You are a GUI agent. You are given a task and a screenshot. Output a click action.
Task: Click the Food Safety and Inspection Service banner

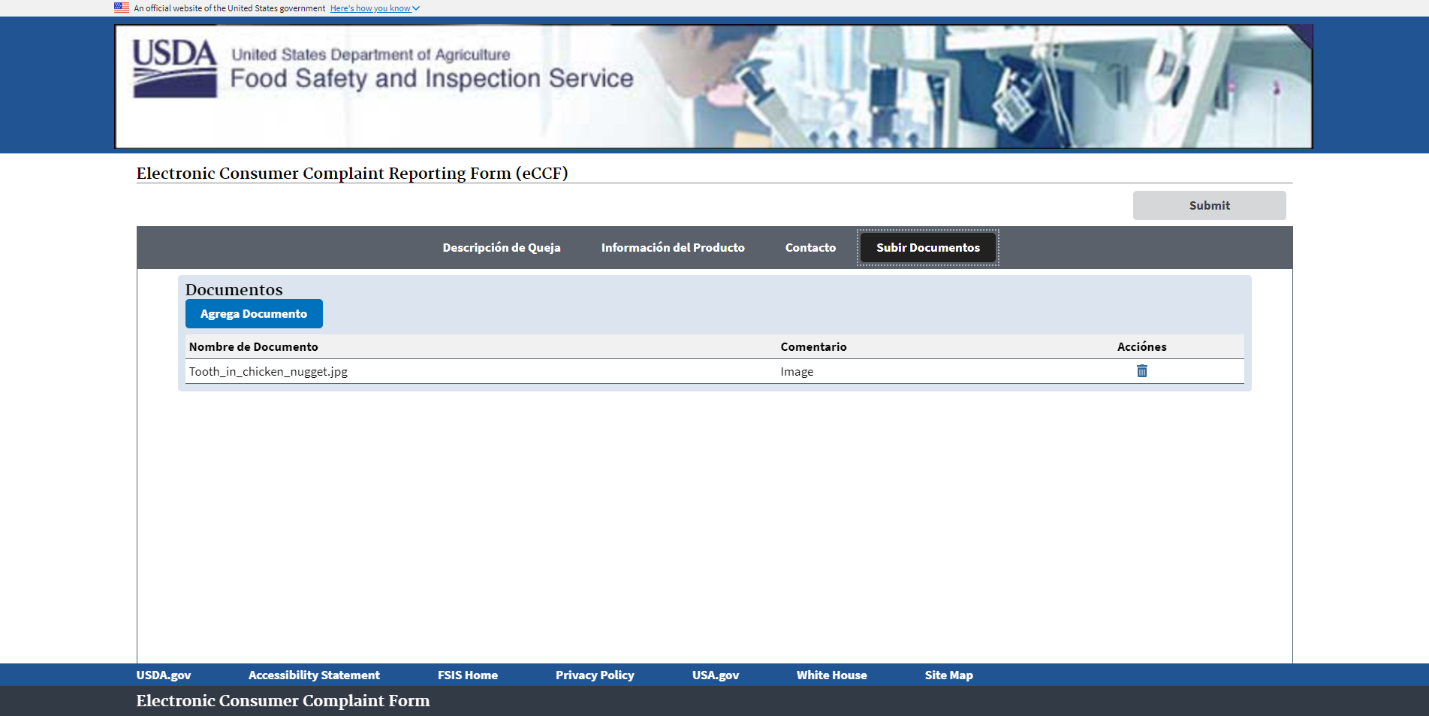[713, 86]
